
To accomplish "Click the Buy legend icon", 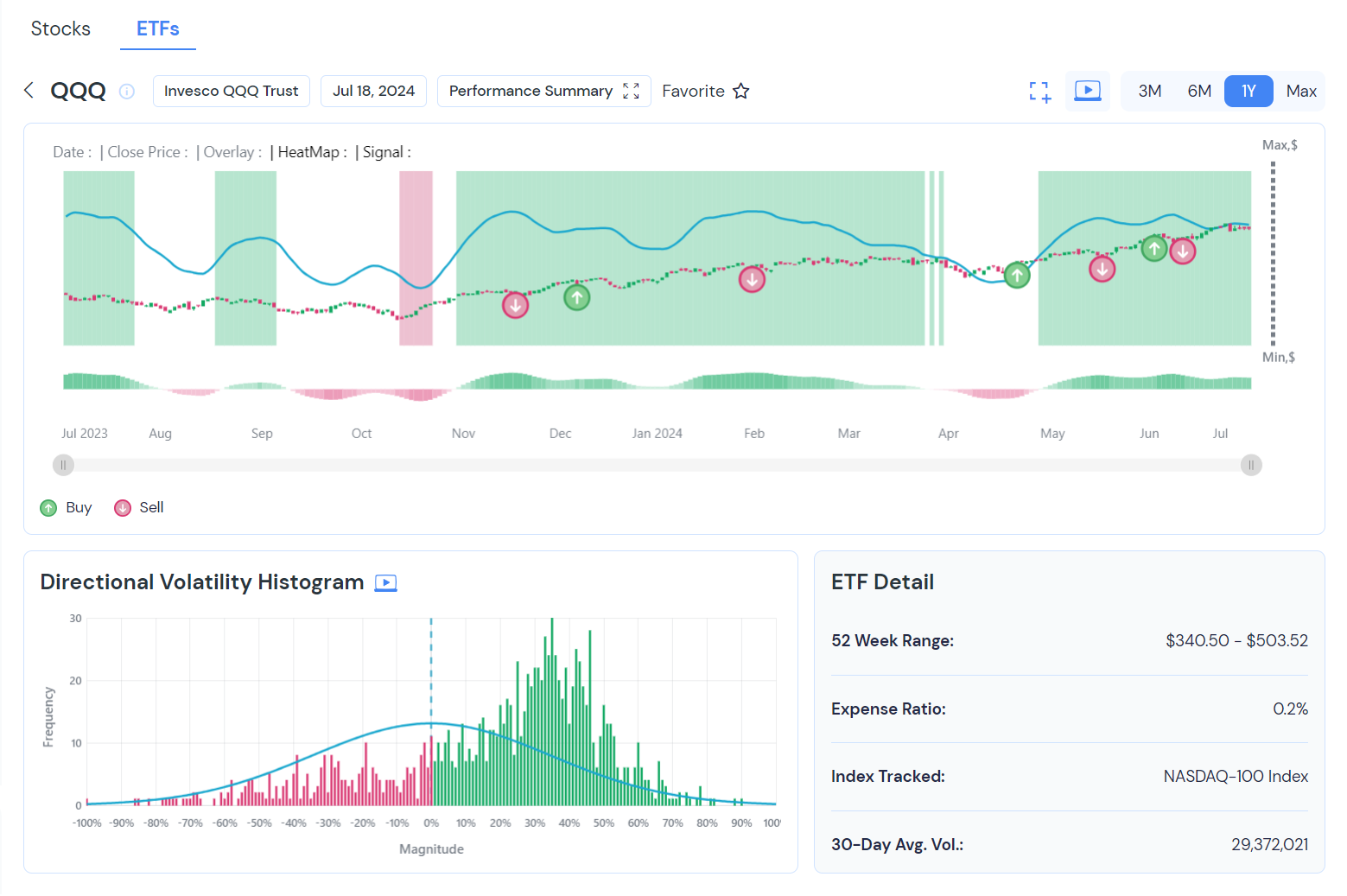I will click(48, 508).
